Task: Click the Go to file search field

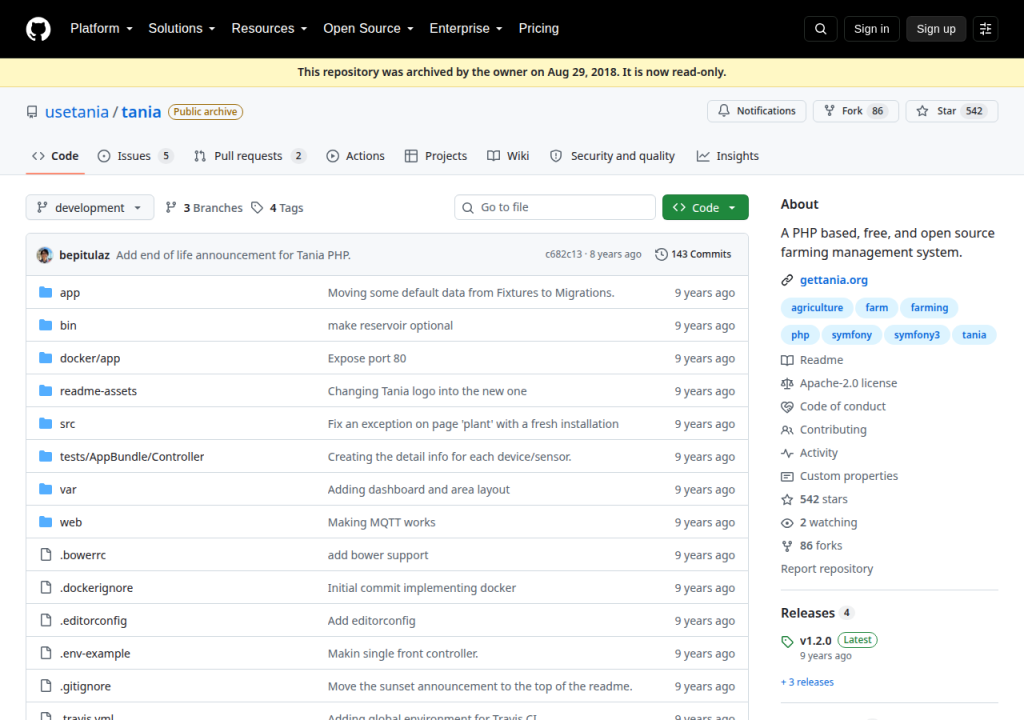Action: [x=554, y=207]
